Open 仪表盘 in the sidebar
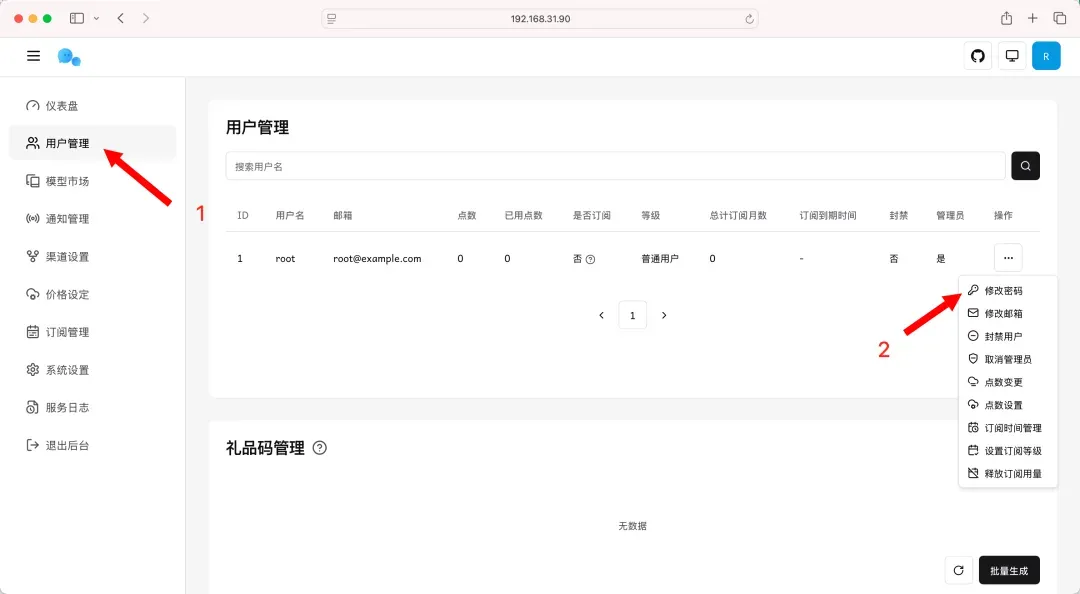The height and width of the screenshot is (594, 1080). pyautogui.click(x=92, y=105)
